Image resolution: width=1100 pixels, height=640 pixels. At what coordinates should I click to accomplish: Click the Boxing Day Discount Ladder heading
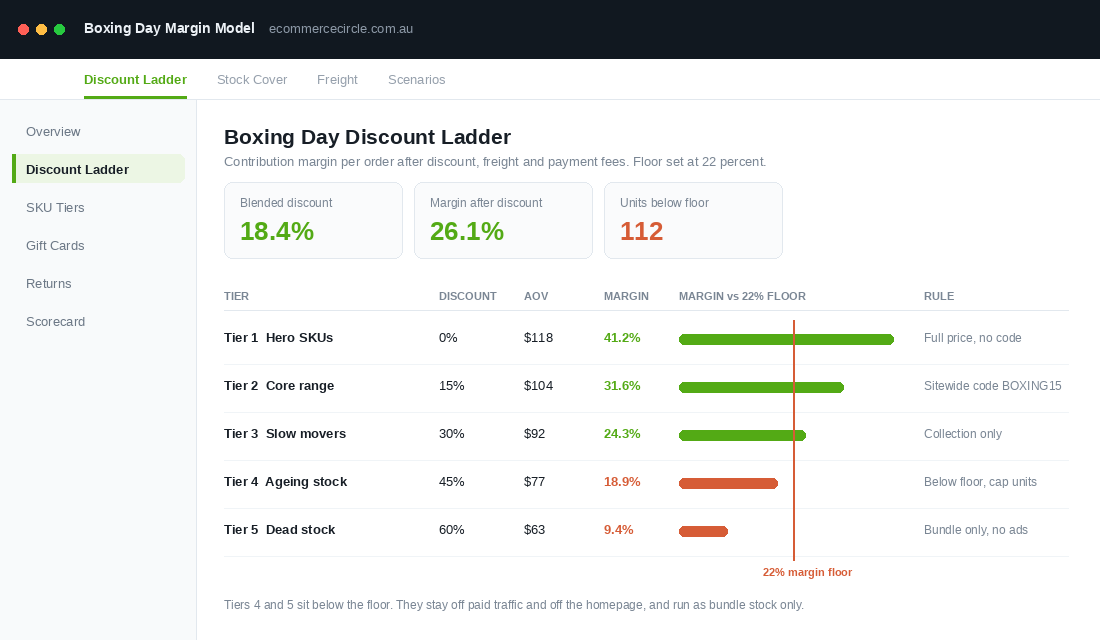(x=368, y=137)
